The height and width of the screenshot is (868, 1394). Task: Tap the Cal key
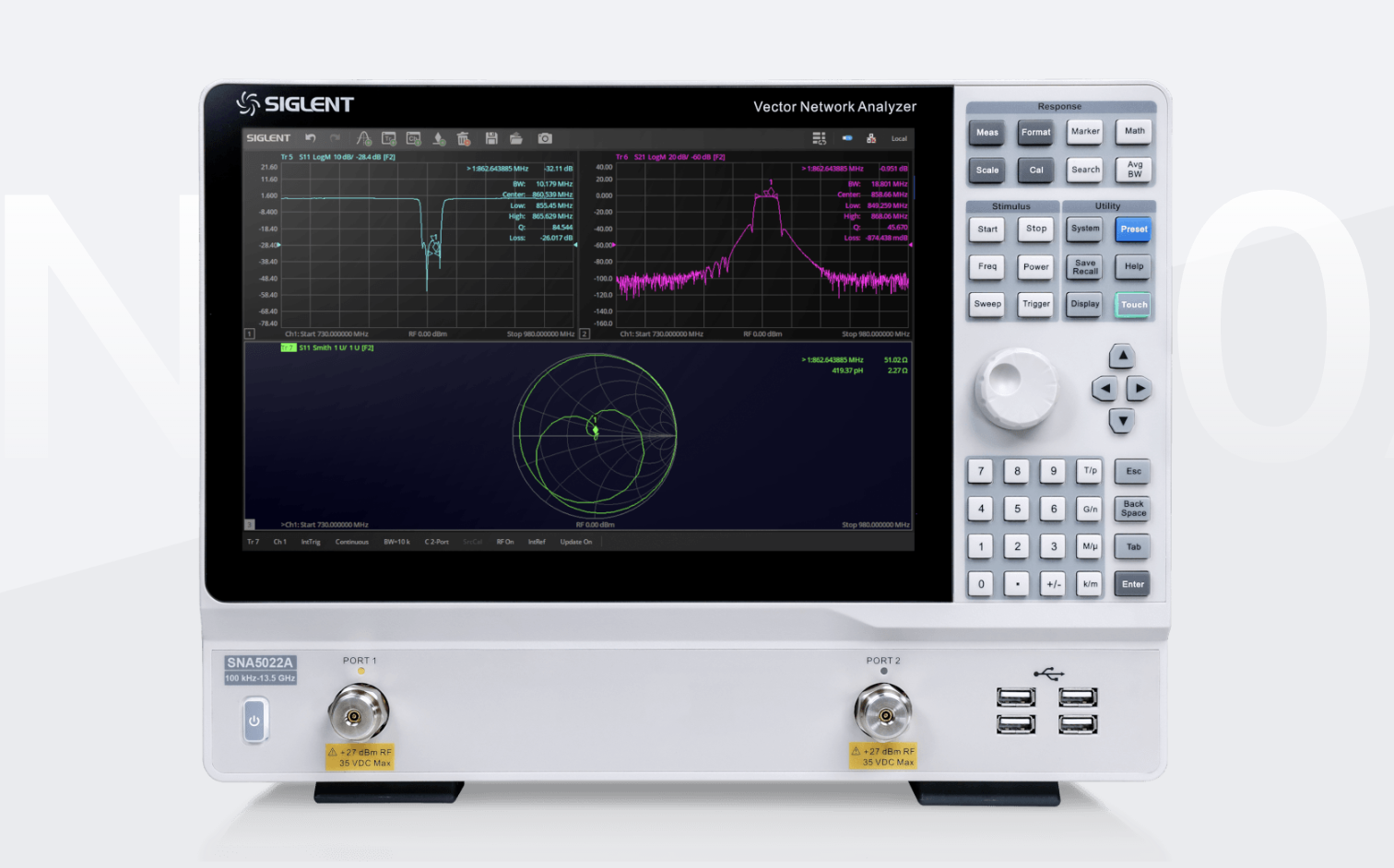pos(1036,170)
